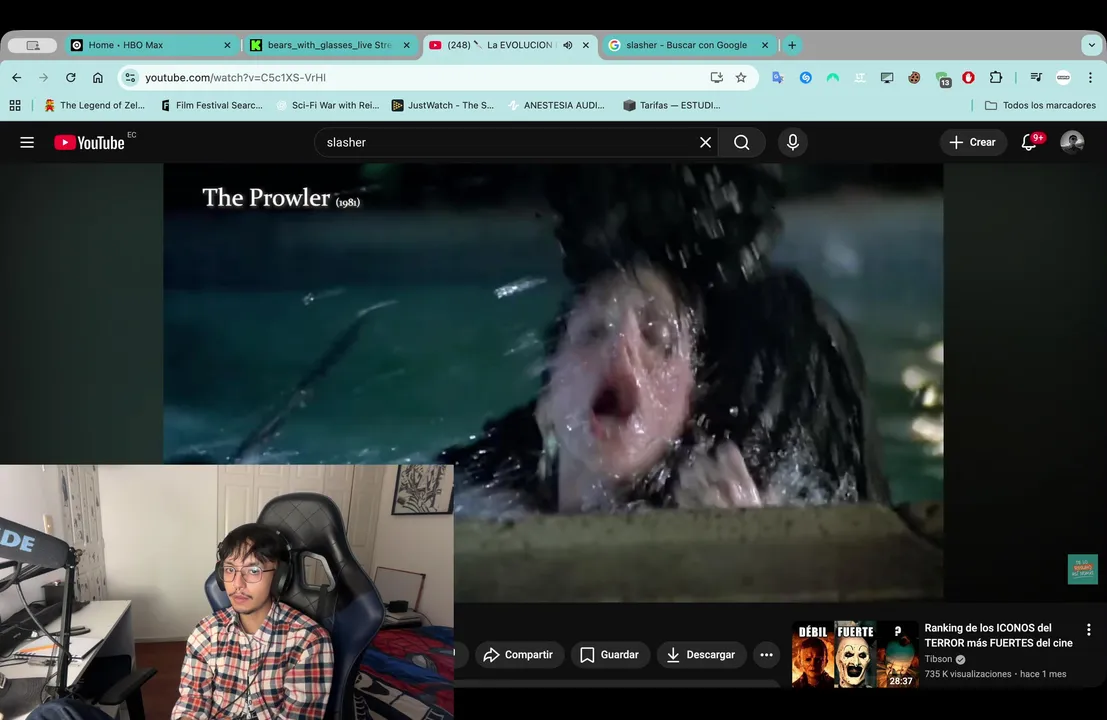
Task: Expand the tab search dropdown arrow
Action: coord(1091,45)
